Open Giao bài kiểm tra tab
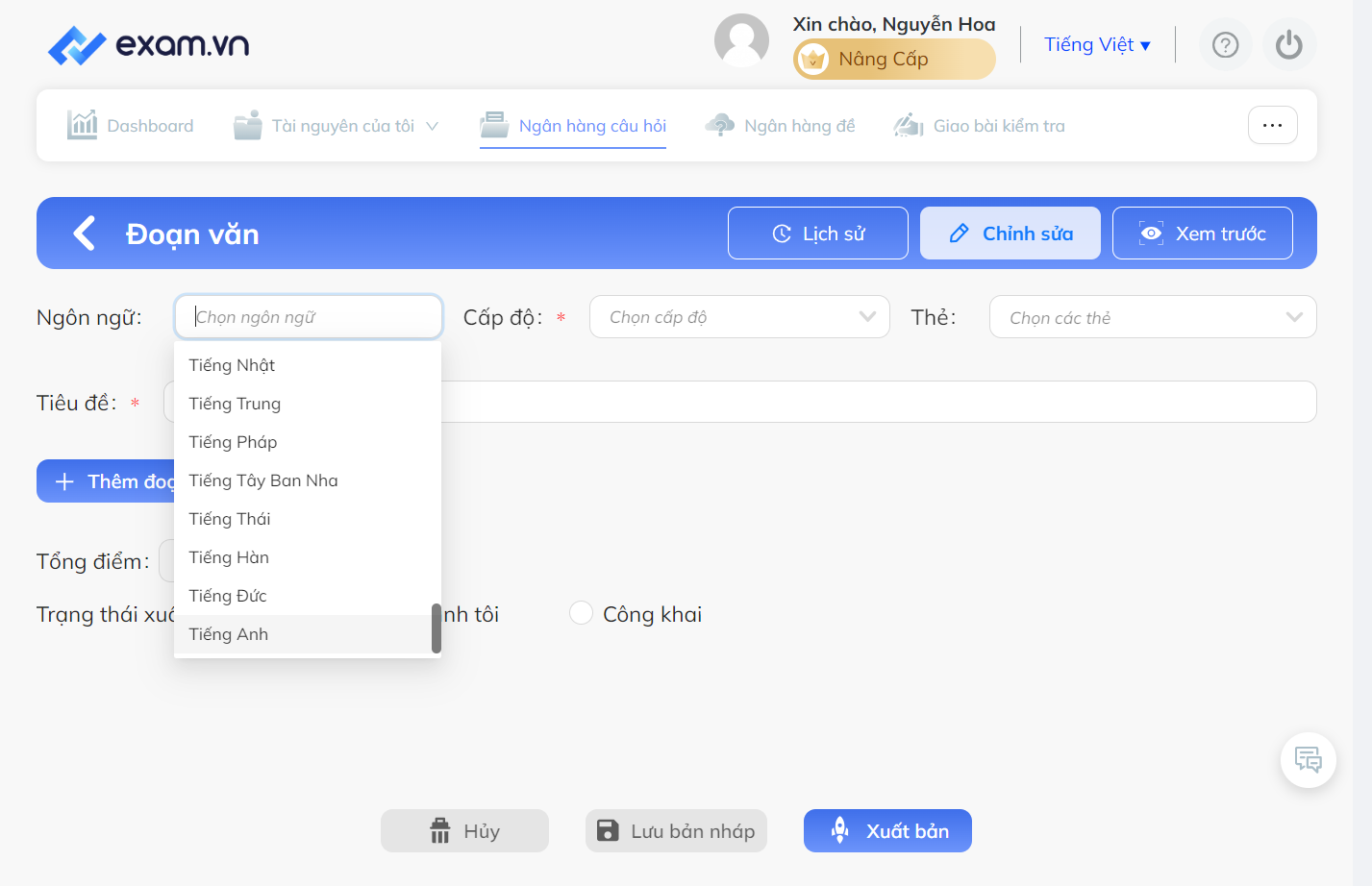Viewport: 1372px width, 886px height. (979, 126)
